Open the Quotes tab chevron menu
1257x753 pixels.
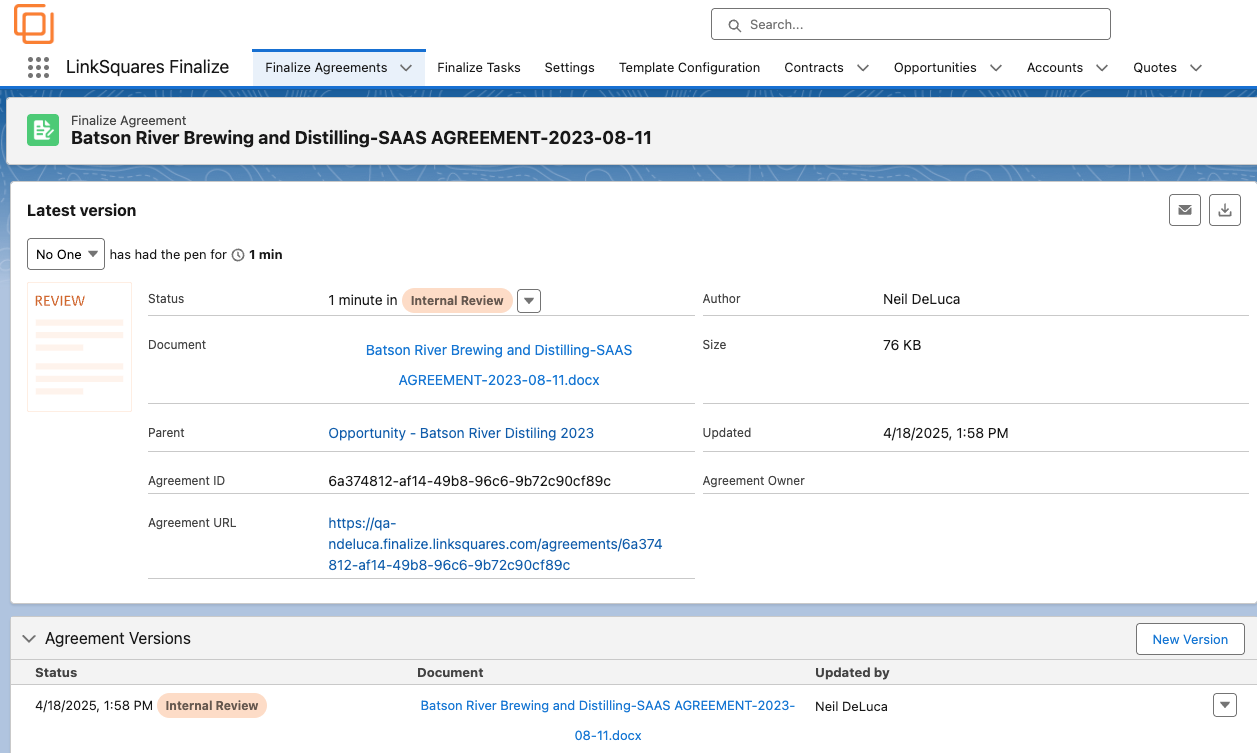coord(1194,68)
